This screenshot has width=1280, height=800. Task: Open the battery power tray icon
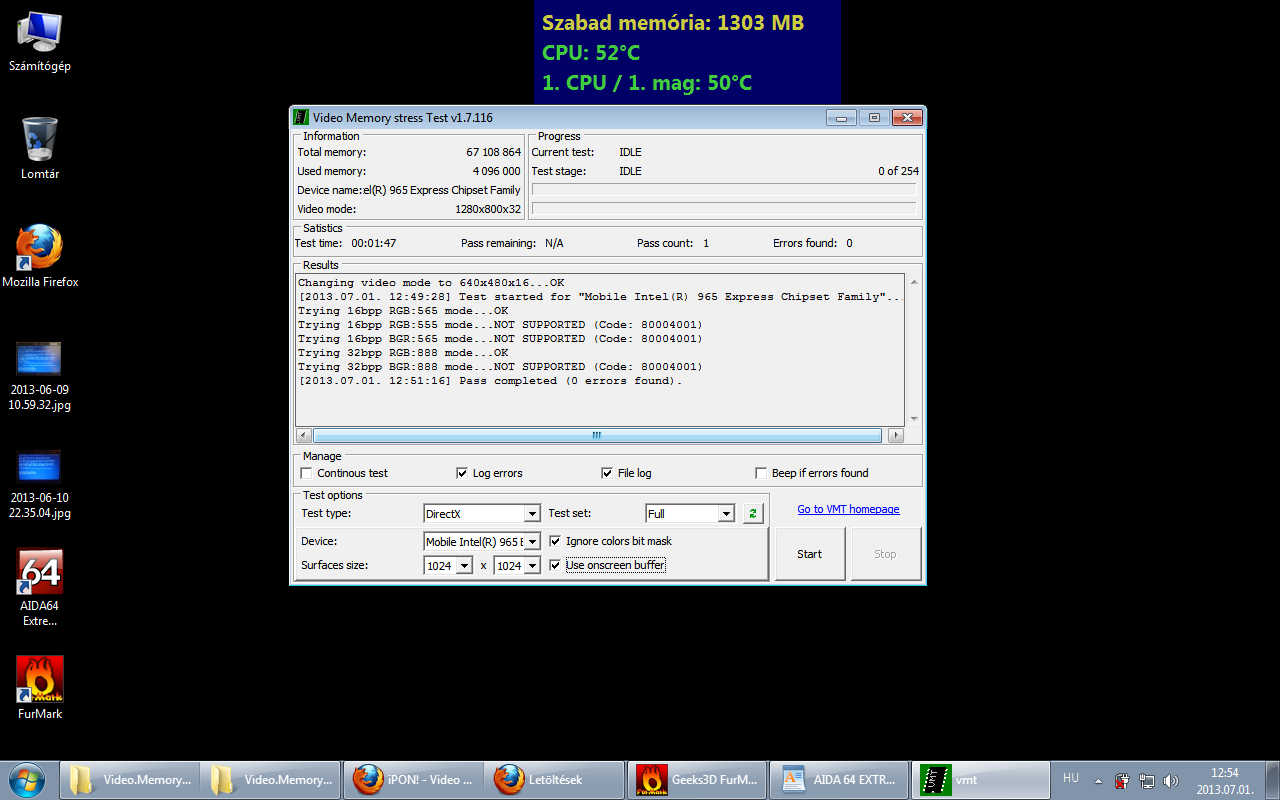coord(1122,780)
